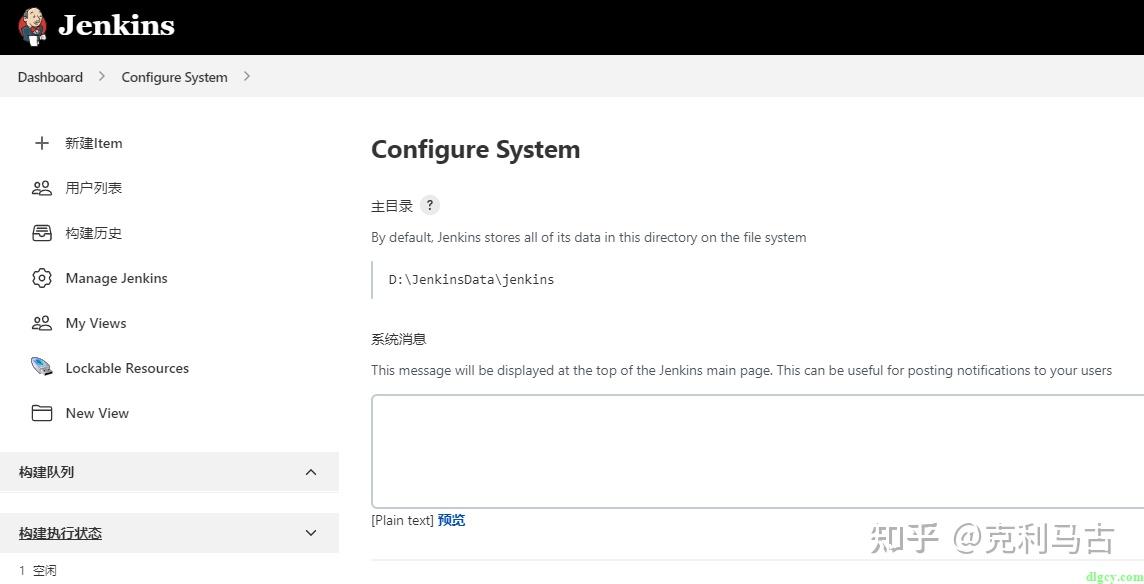Expand the 构建执行状态 section
This screenshot has width=1144, height=584.
coord(311,533)
